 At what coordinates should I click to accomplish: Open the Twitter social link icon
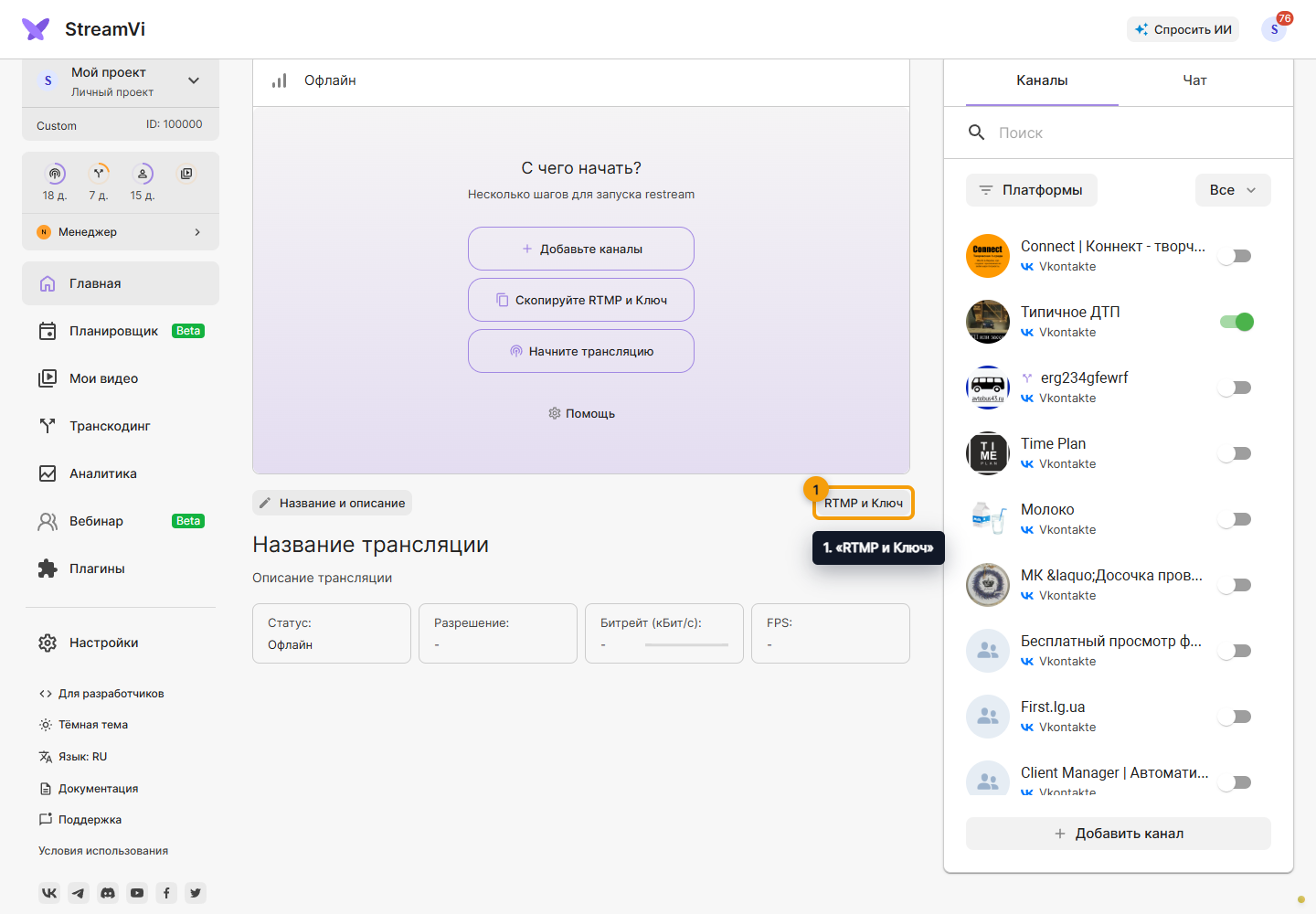point(196,893)
